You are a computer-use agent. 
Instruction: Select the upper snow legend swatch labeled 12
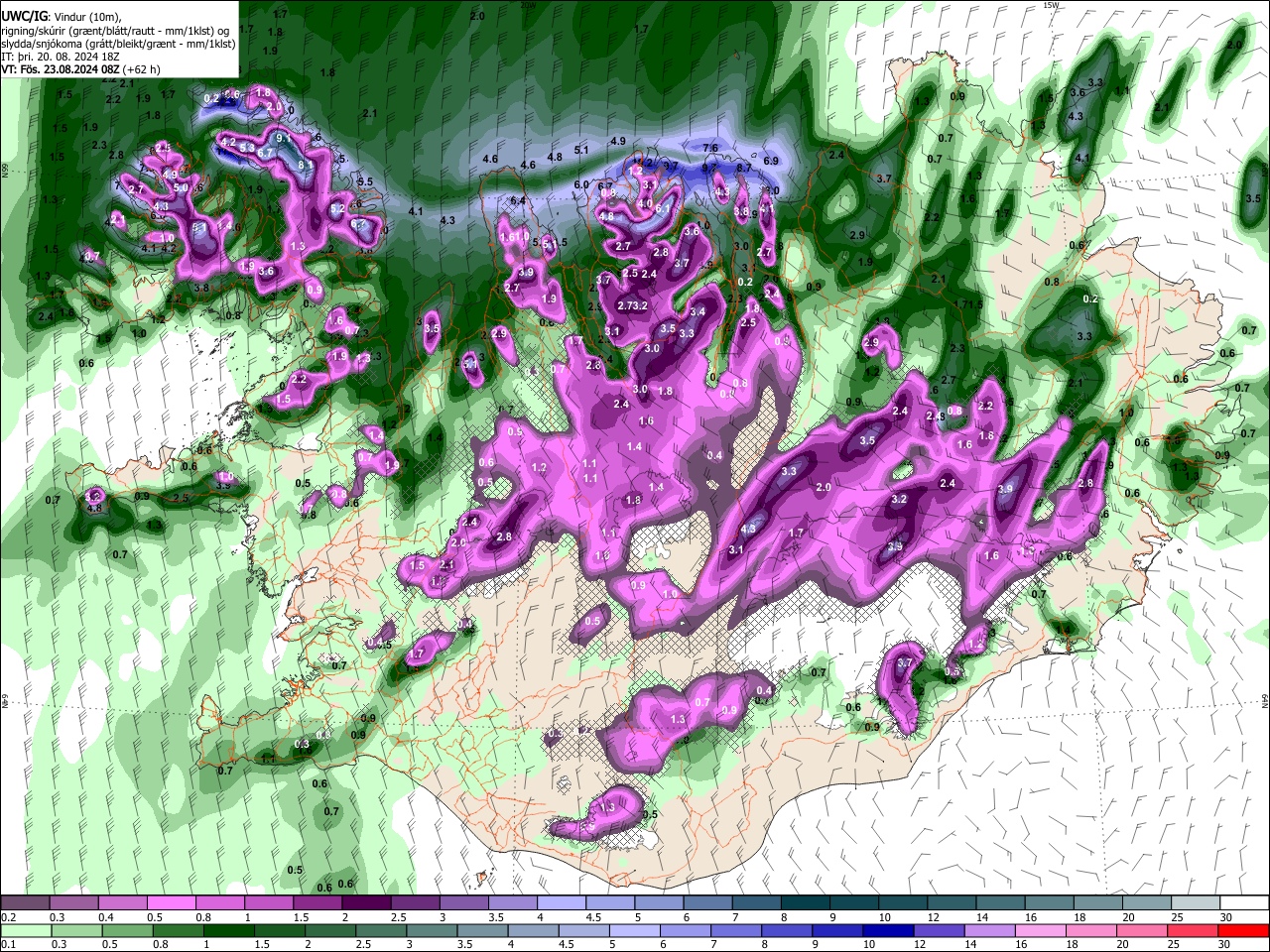(x=950, y=903)
